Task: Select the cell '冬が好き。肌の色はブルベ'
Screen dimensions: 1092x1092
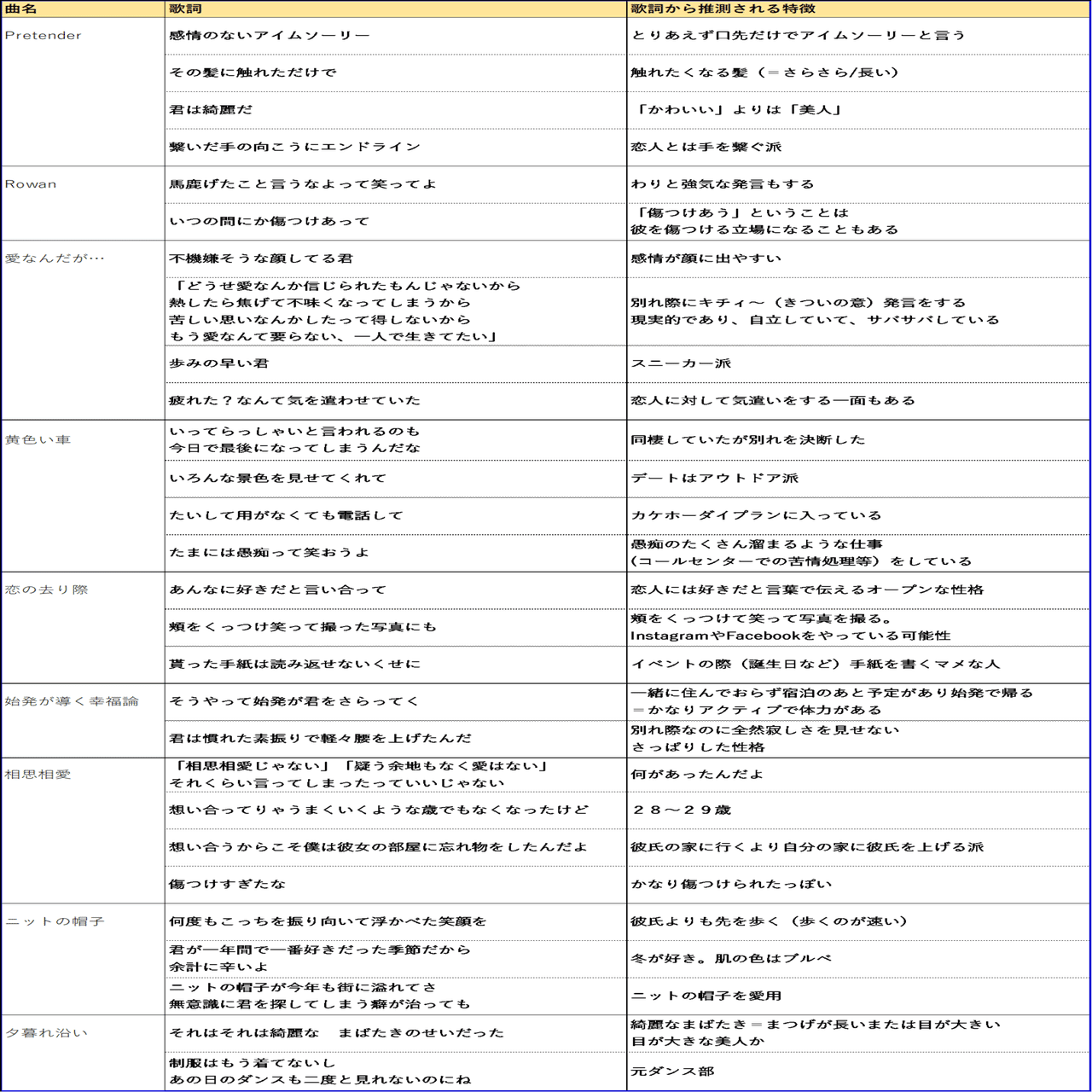Action: pos(858,959)
